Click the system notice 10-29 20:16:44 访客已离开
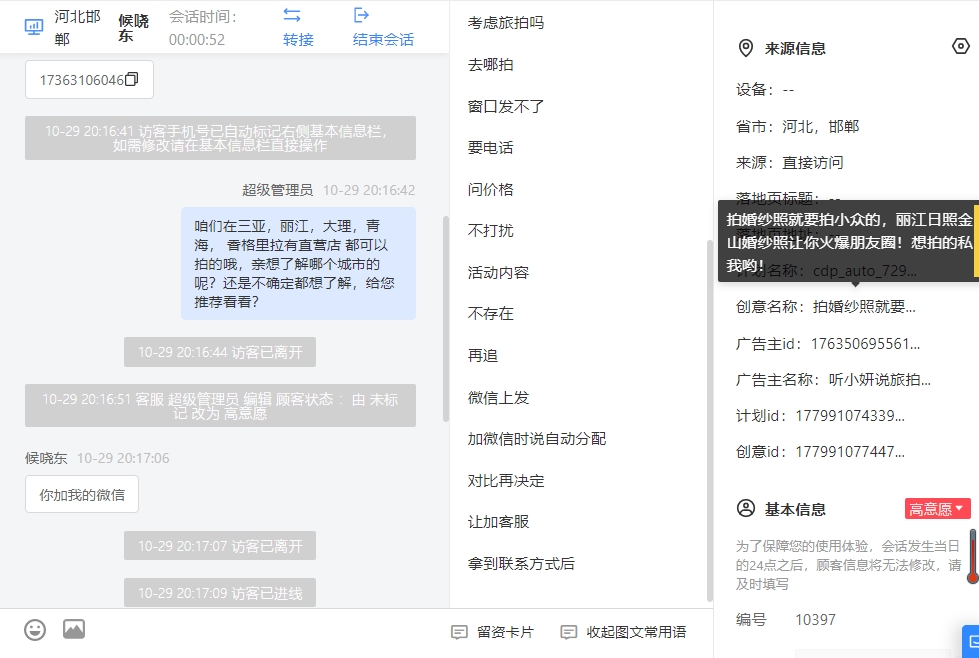 pyautogui.click(x=220, y=352)
